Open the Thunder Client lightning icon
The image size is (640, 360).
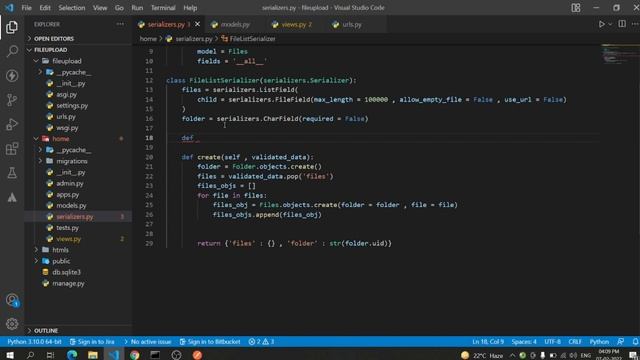12,76
